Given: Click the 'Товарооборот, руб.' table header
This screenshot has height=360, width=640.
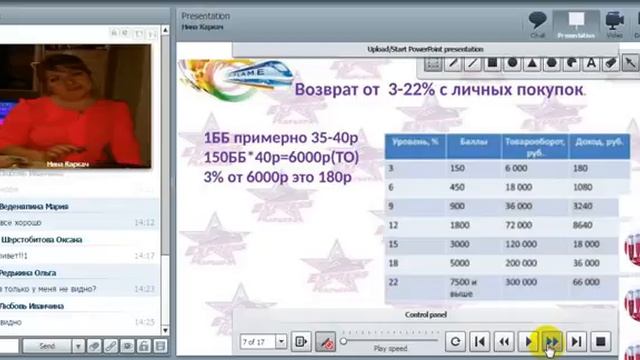Looking at the screenshot, I should click(535, 146).
